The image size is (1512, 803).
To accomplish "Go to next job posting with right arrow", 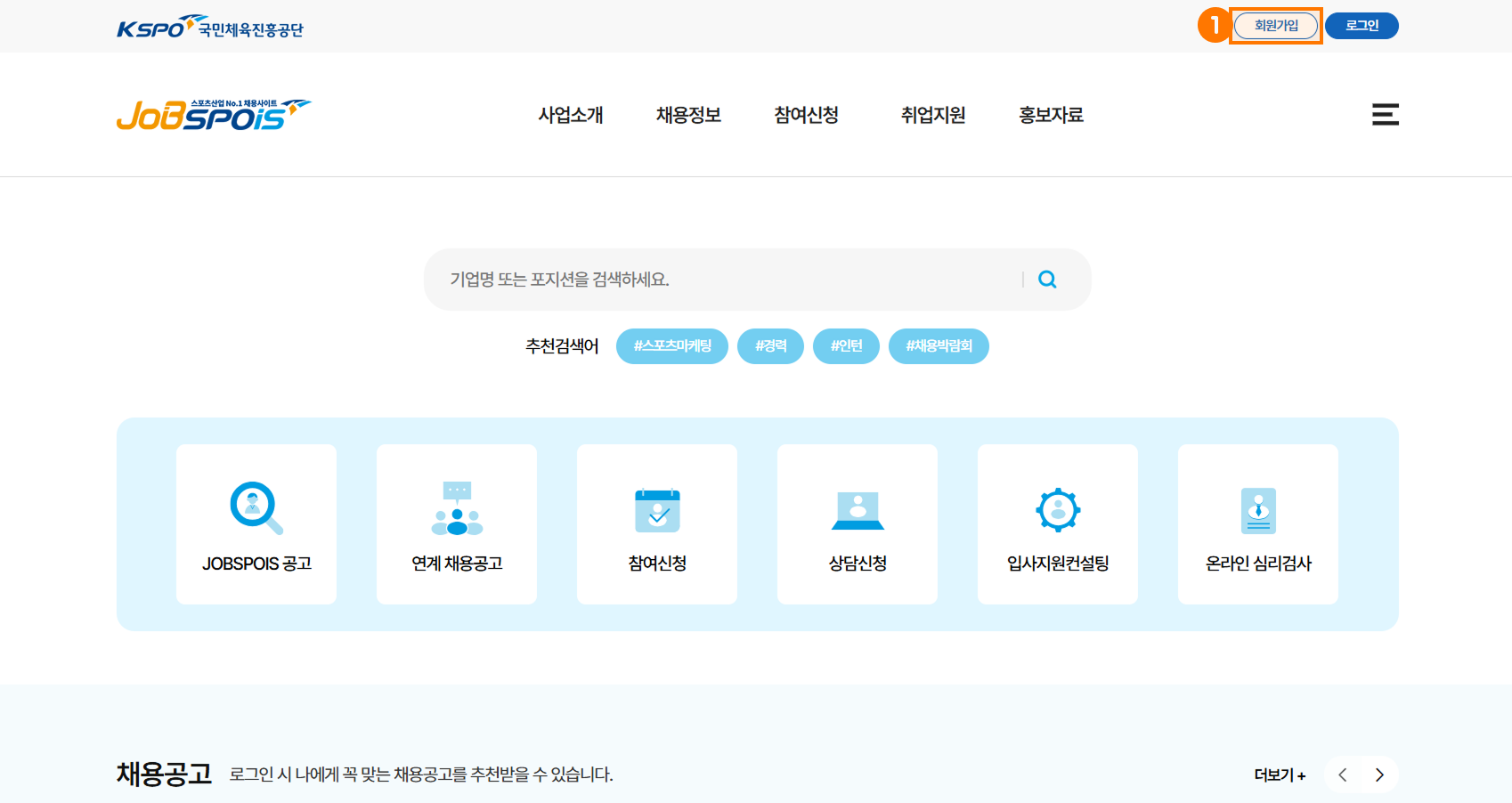I will click(1379, 775).
